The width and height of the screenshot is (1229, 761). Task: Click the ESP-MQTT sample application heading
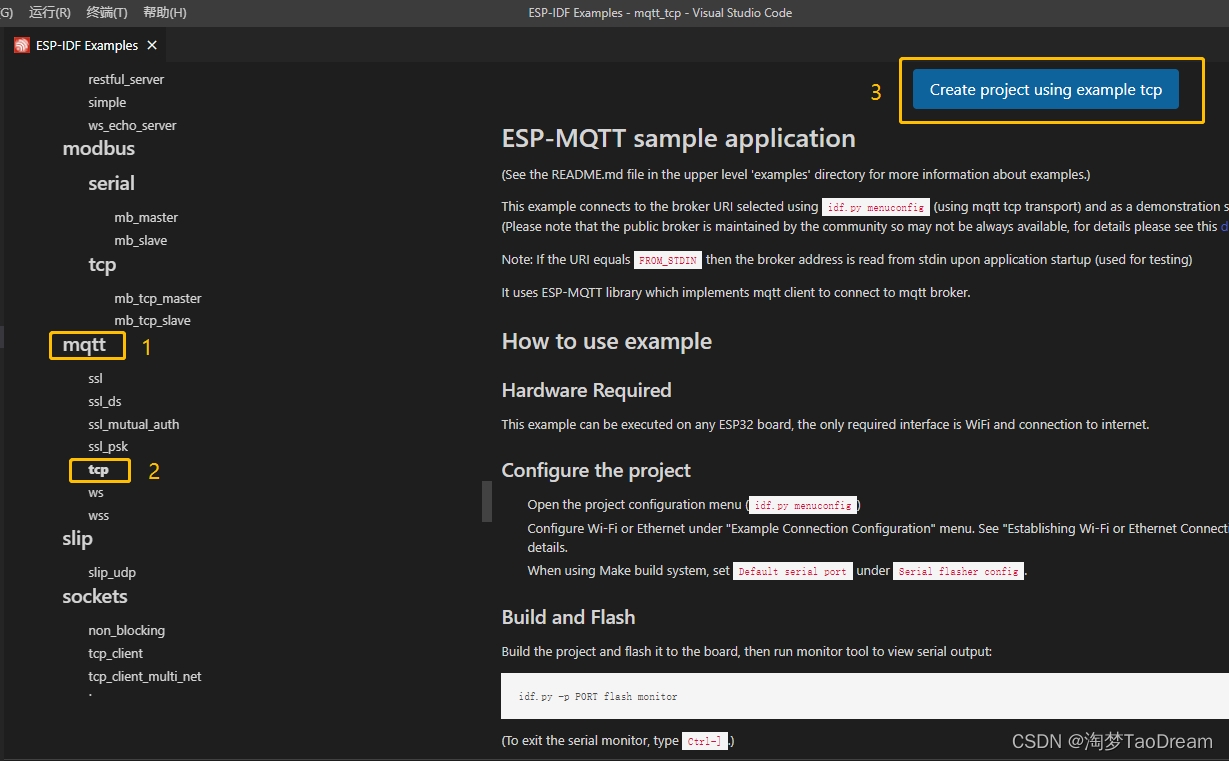coord(679,138)
